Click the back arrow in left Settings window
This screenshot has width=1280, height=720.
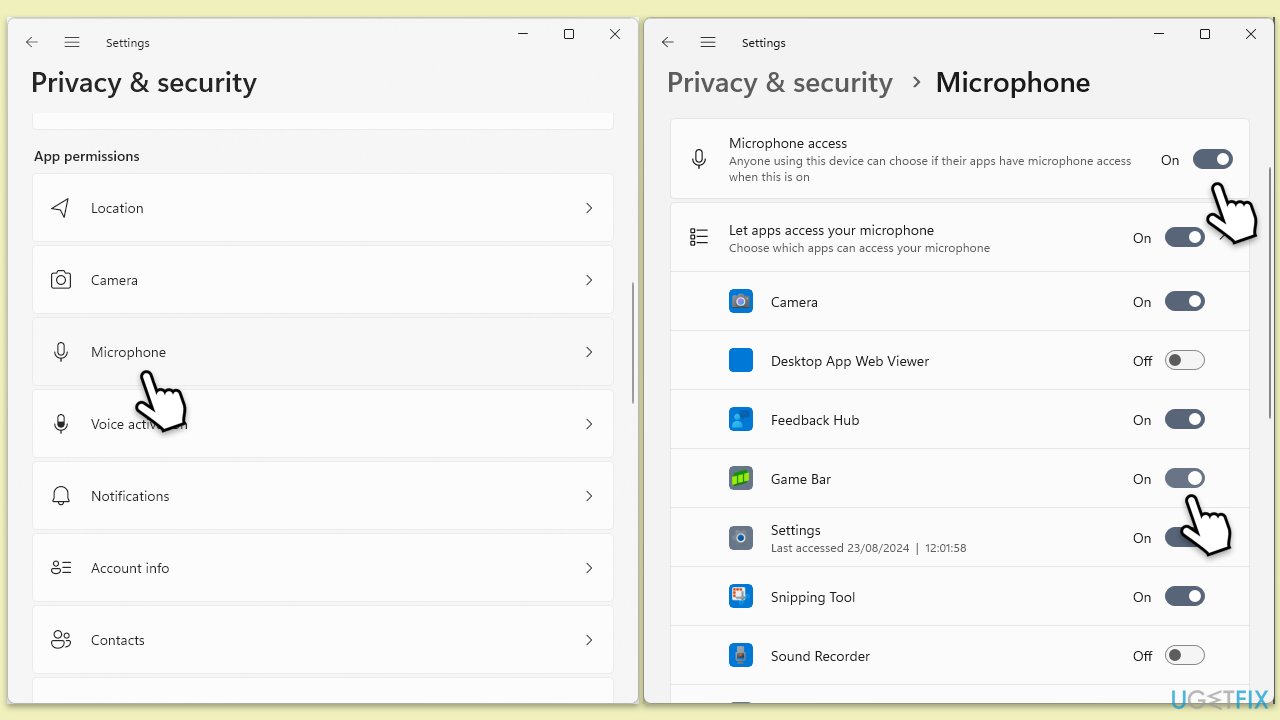(x=32, y=42)
